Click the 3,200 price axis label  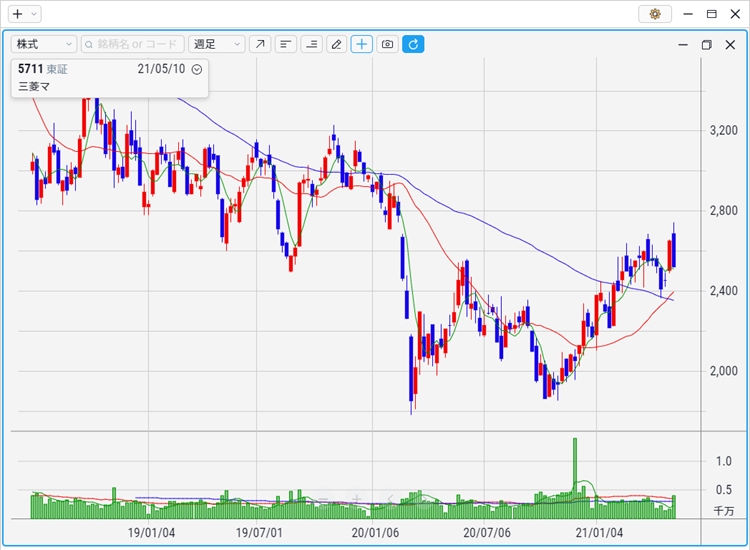tap(724, 131)
